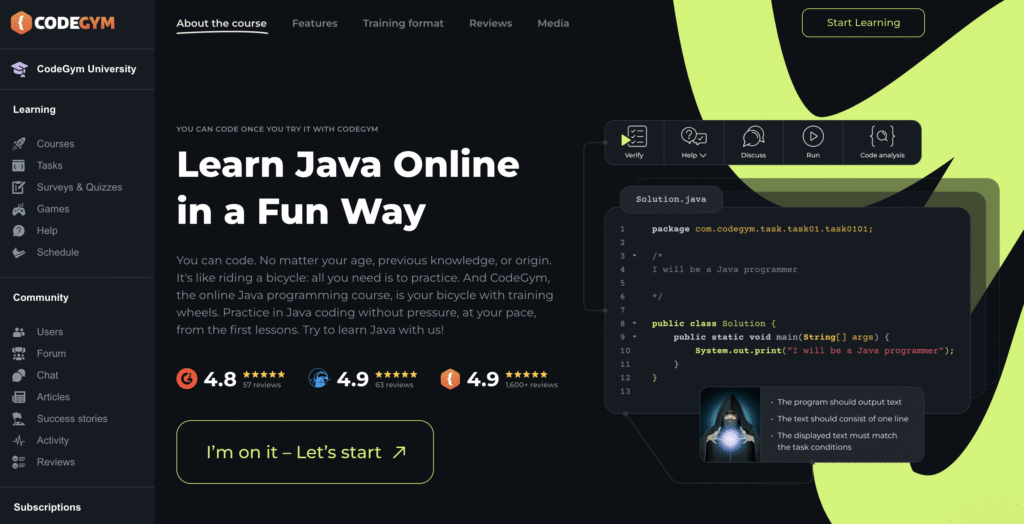Click 'The text should consist of one line'
This screenshot has width=1024, height=524.
pos(842,419)
